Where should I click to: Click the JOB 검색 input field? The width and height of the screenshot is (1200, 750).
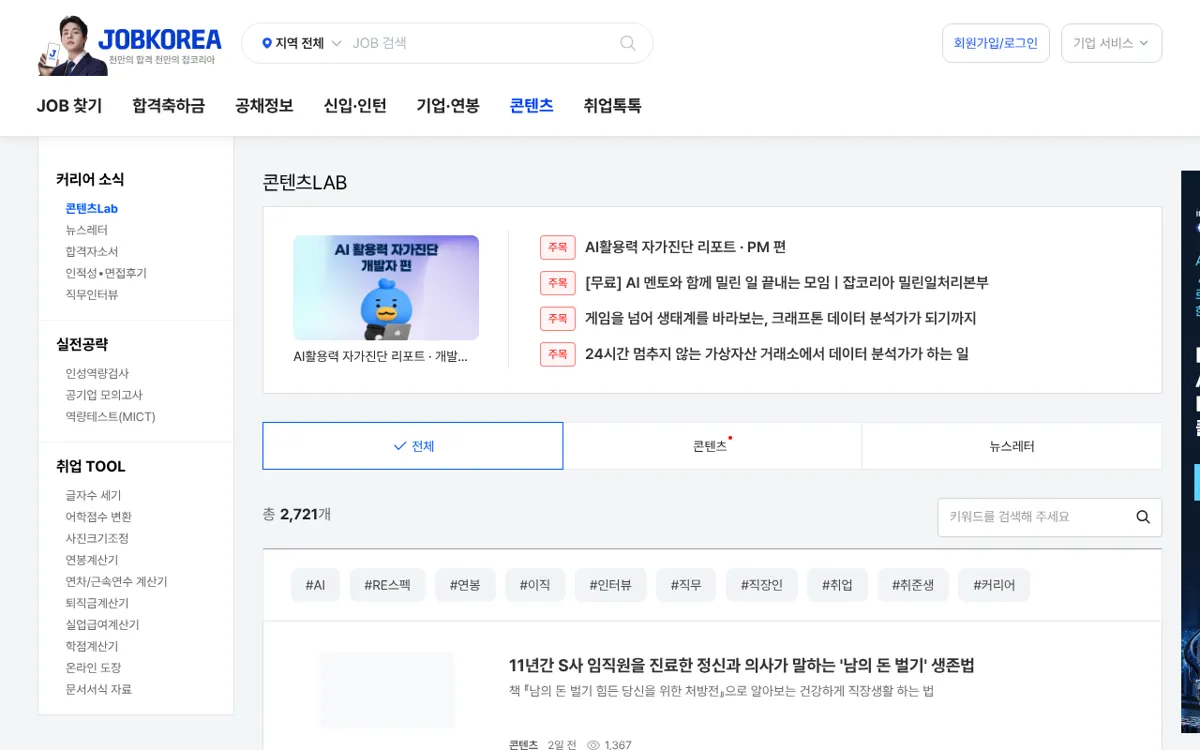pos(480,43)
